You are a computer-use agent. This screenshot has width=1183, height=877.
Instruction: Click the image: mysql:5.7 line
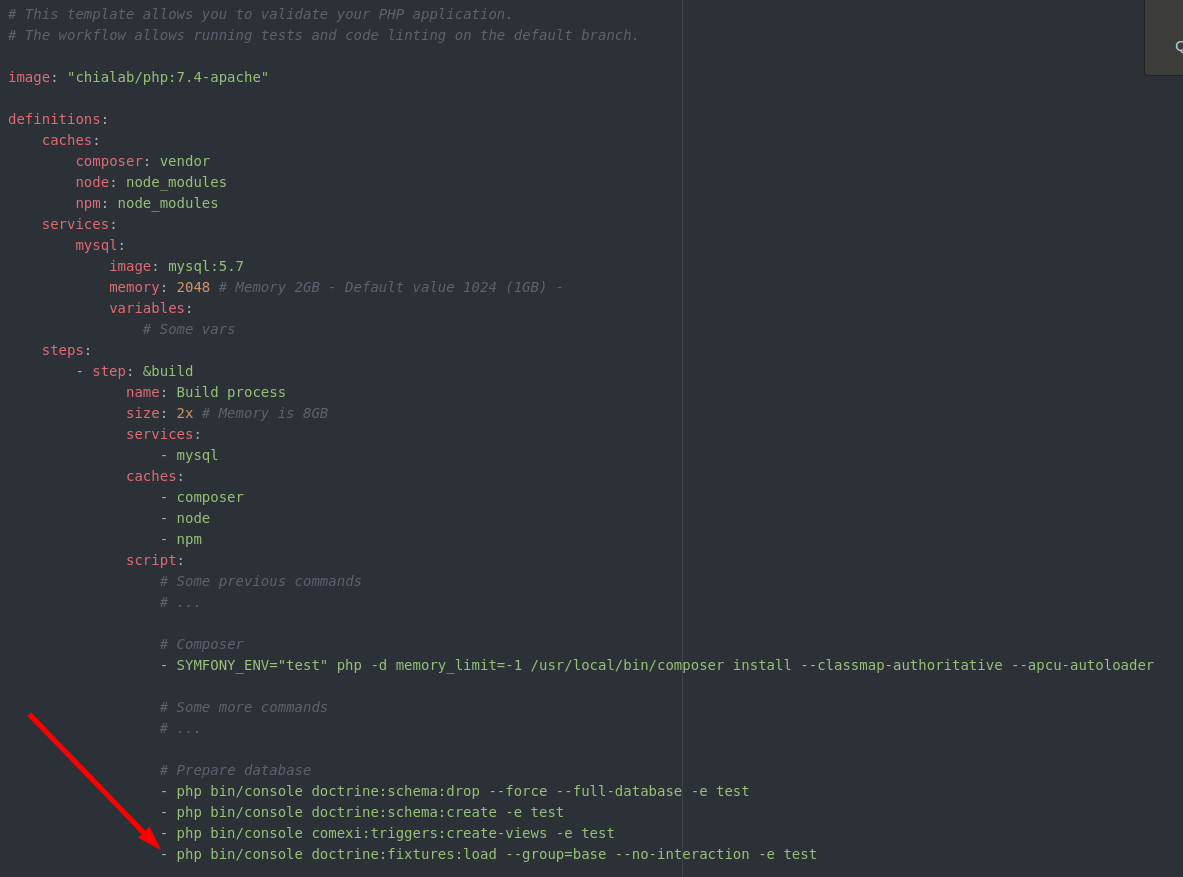tap(177, 266)
